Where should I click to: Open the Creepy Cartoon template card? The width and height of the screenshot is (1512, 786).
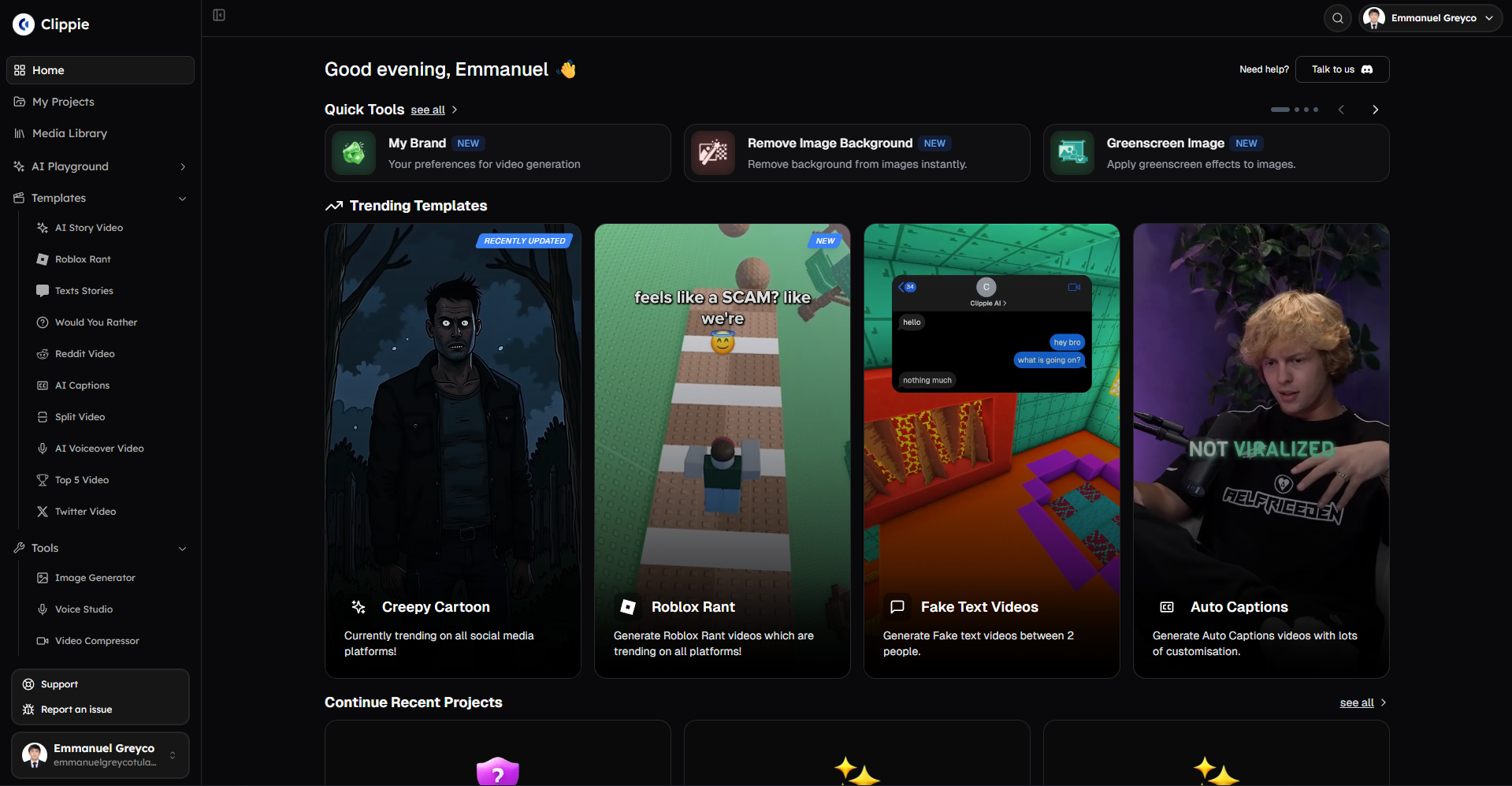(453, 451)
